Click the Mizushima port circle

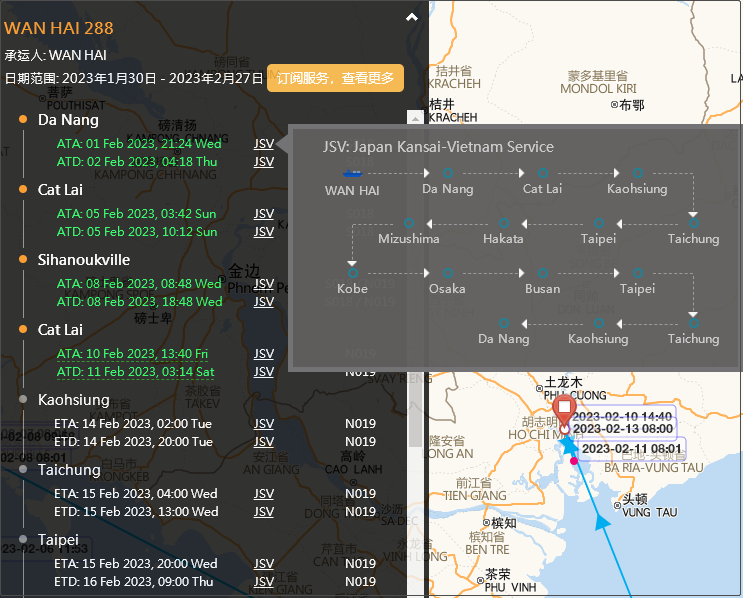tap(408, 223)
